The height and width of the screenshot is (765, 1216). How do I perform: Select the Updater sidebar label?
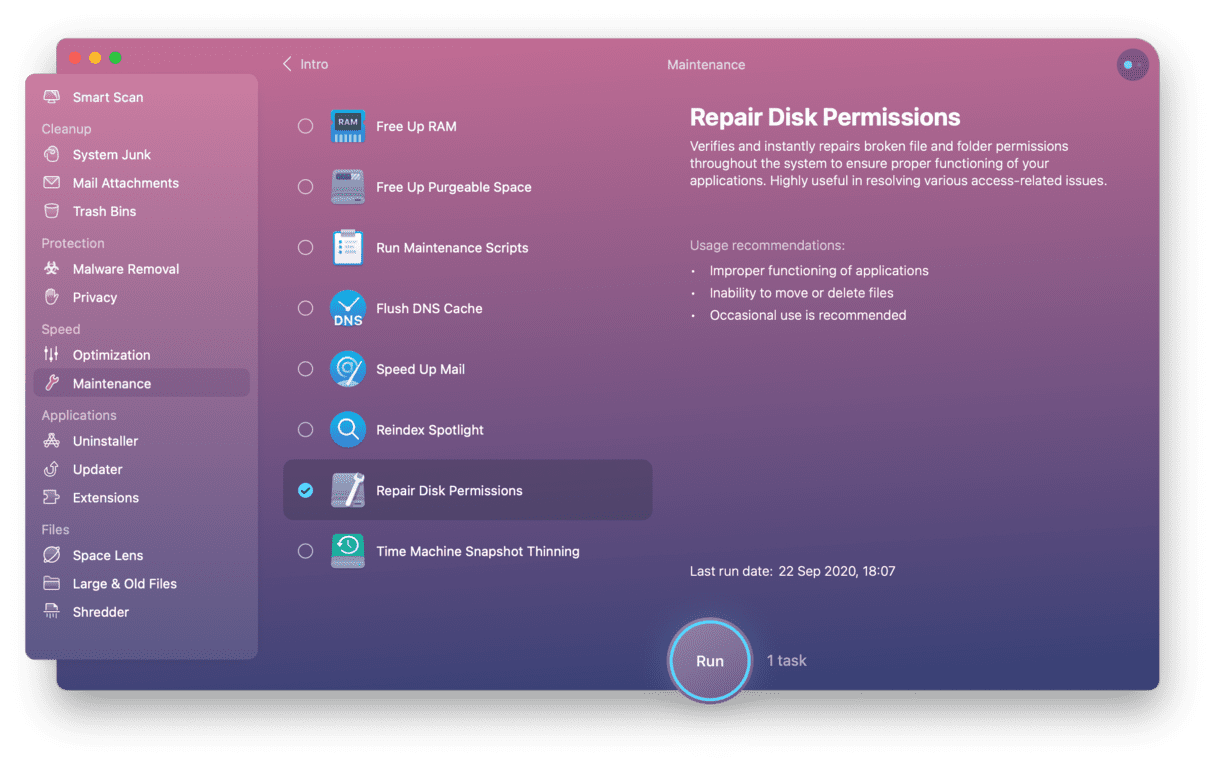98,469
